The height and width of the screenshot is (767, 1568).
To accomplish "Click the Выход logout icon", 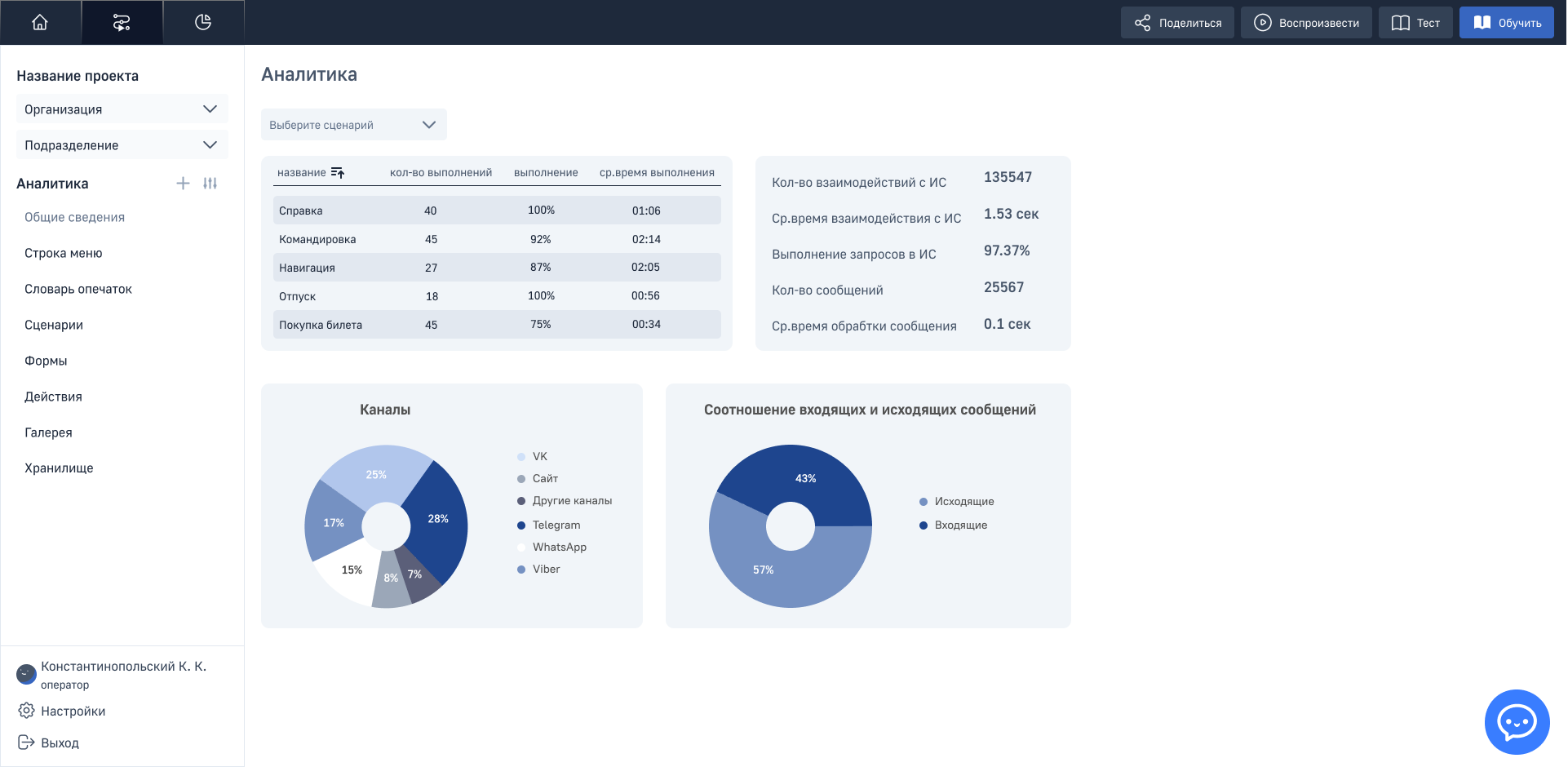I will click(x=26, y=743).
